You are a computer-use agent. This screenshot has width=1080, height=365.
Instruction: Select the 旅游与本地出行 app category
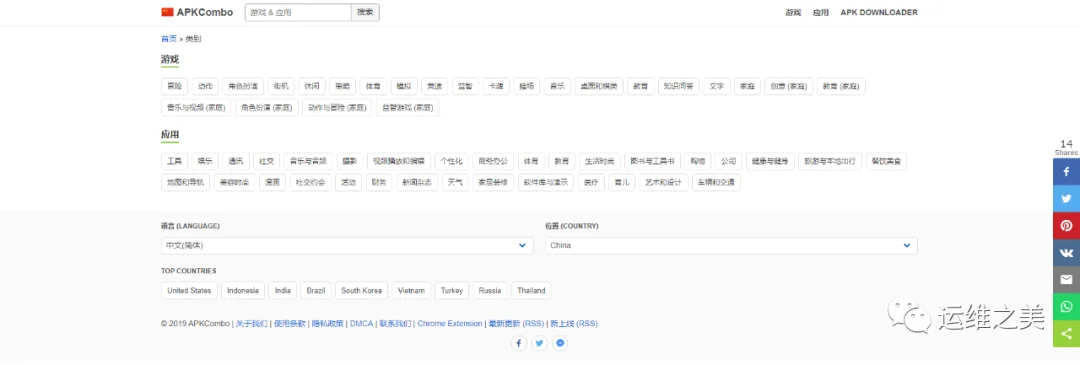pos(829,161)
